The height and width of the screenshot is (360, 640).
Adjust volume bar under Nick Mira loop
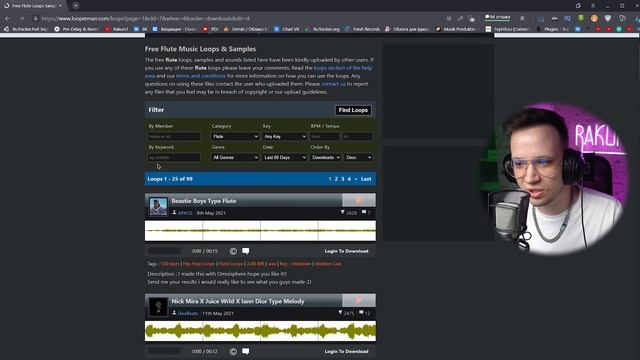pos(165,351)
